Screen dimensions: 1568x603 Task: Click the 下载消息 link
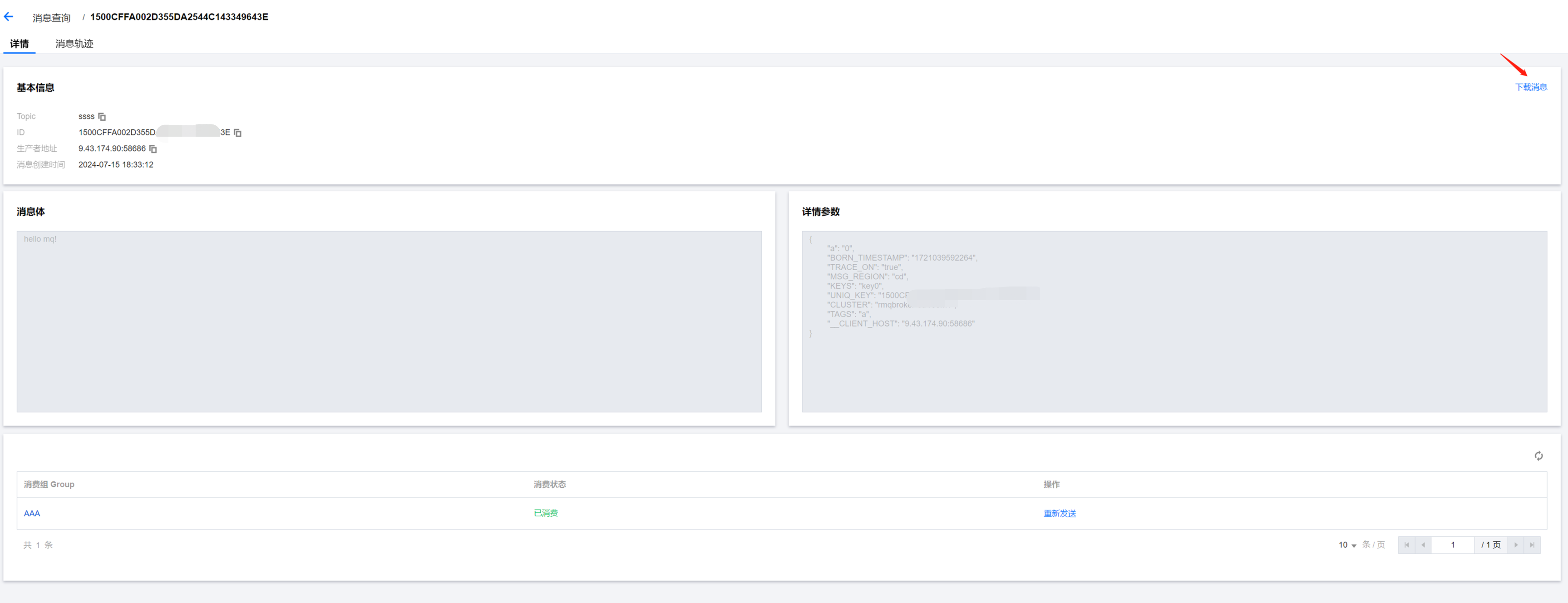tap(1531, 87)
